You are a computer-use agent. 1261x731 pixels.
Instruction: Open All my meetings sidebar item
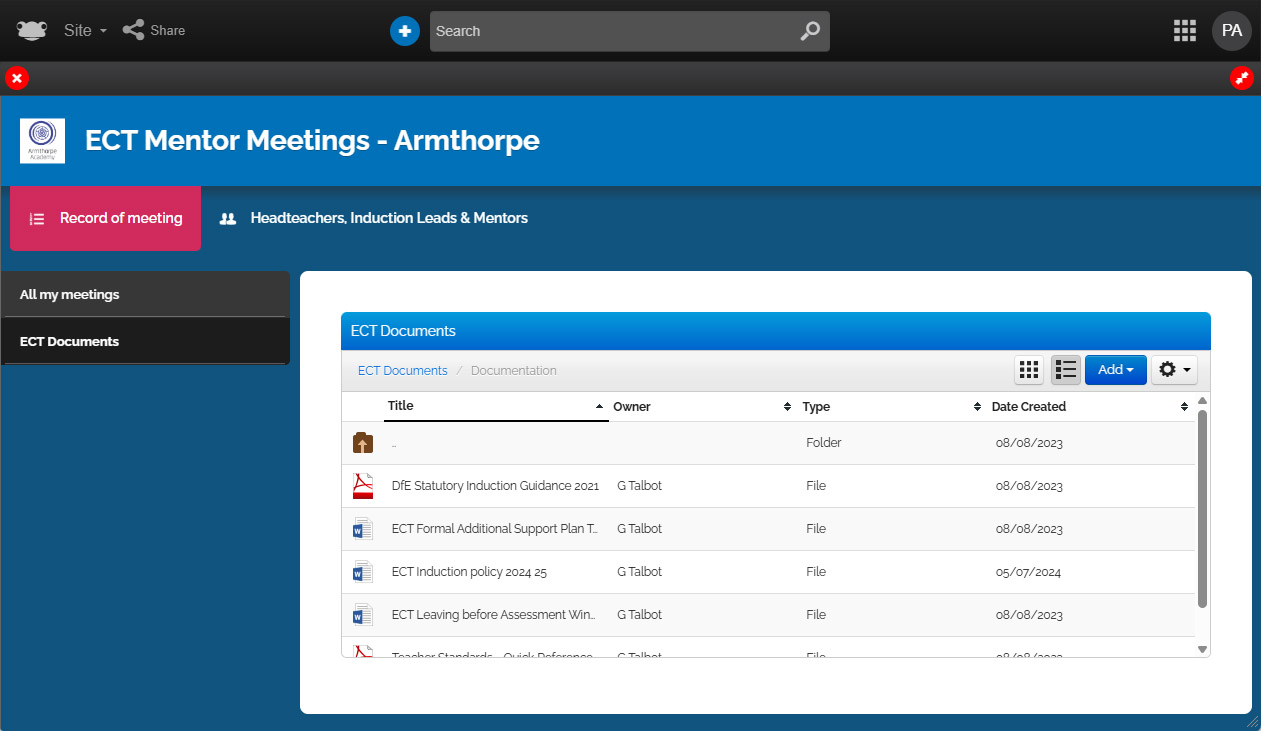pos(70,295)
